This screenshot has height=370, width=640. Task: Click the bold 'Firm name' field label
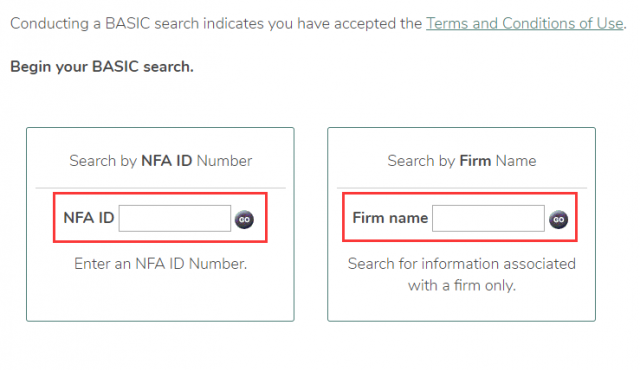[x=390, y=218]
